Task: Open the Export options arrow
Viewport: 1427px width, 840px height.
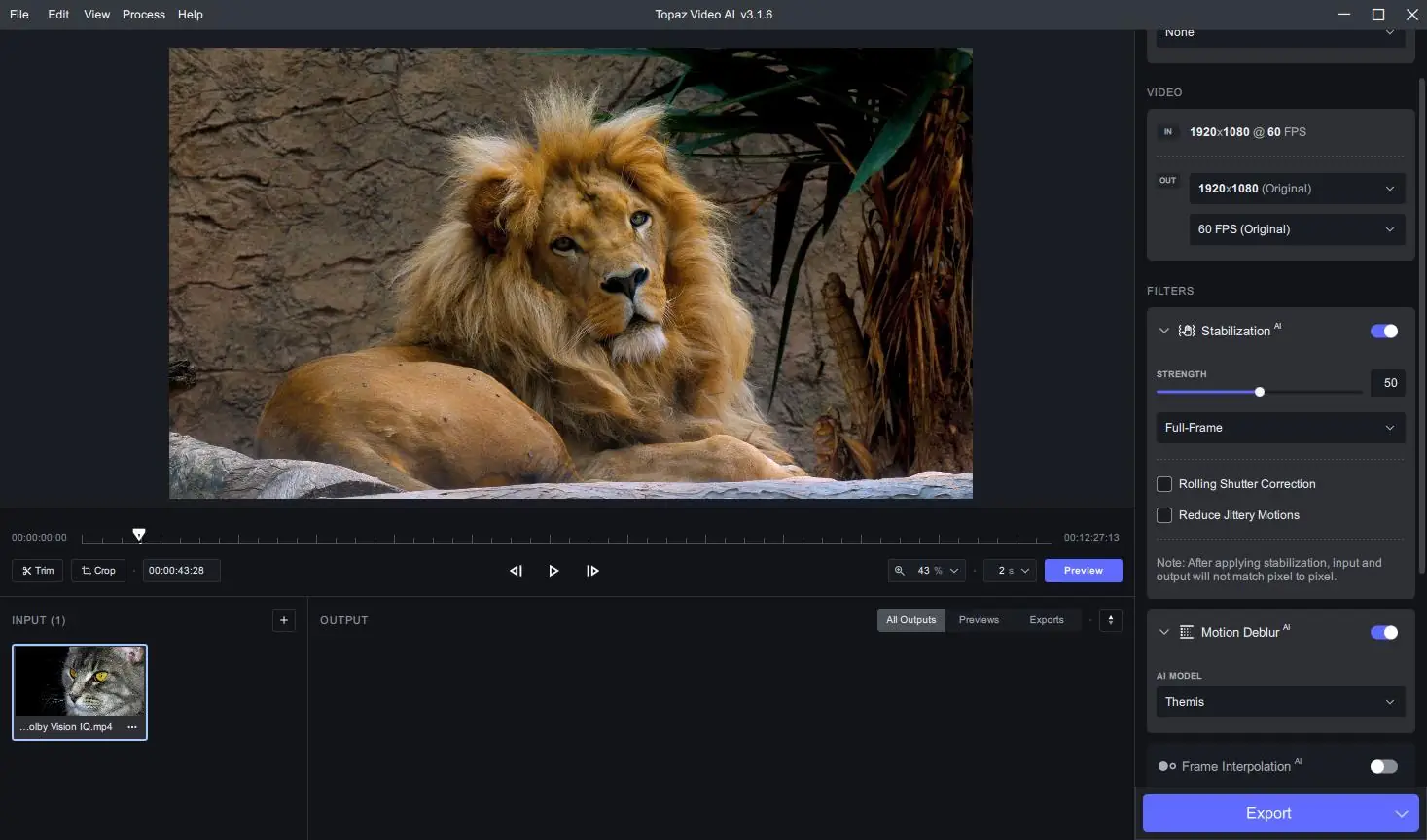Action: (1401, 814)
